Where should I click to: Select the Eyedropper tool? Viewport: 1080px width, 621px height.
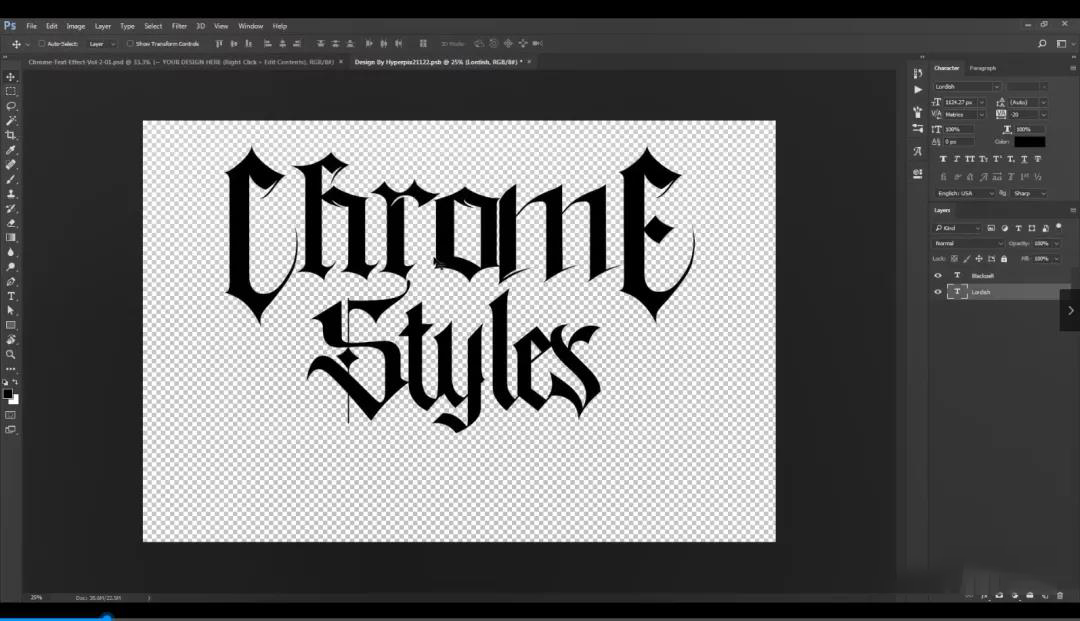pos(11,150)
